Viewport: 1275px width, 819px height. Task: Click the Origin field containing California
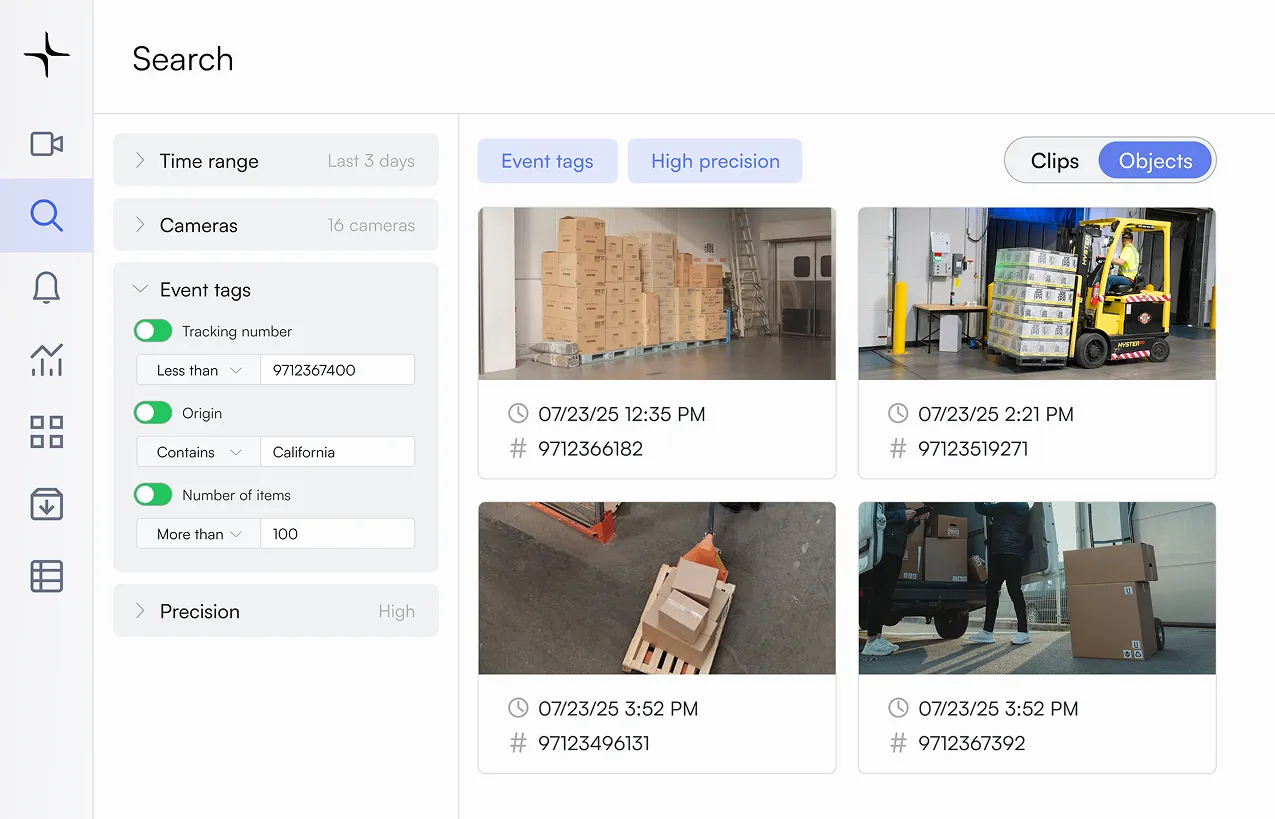tap(337, 452)
